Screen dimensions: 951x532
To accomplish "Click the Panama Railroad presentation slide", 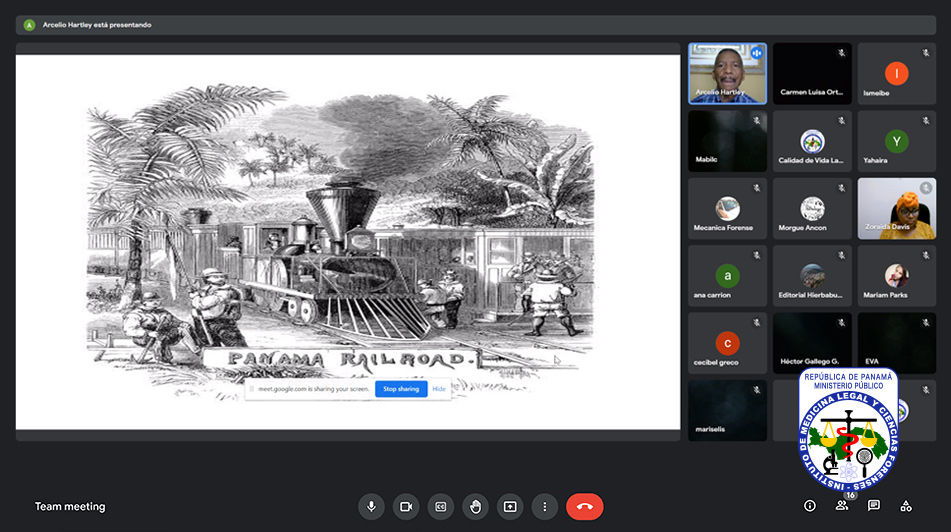I will pos(348,242).
